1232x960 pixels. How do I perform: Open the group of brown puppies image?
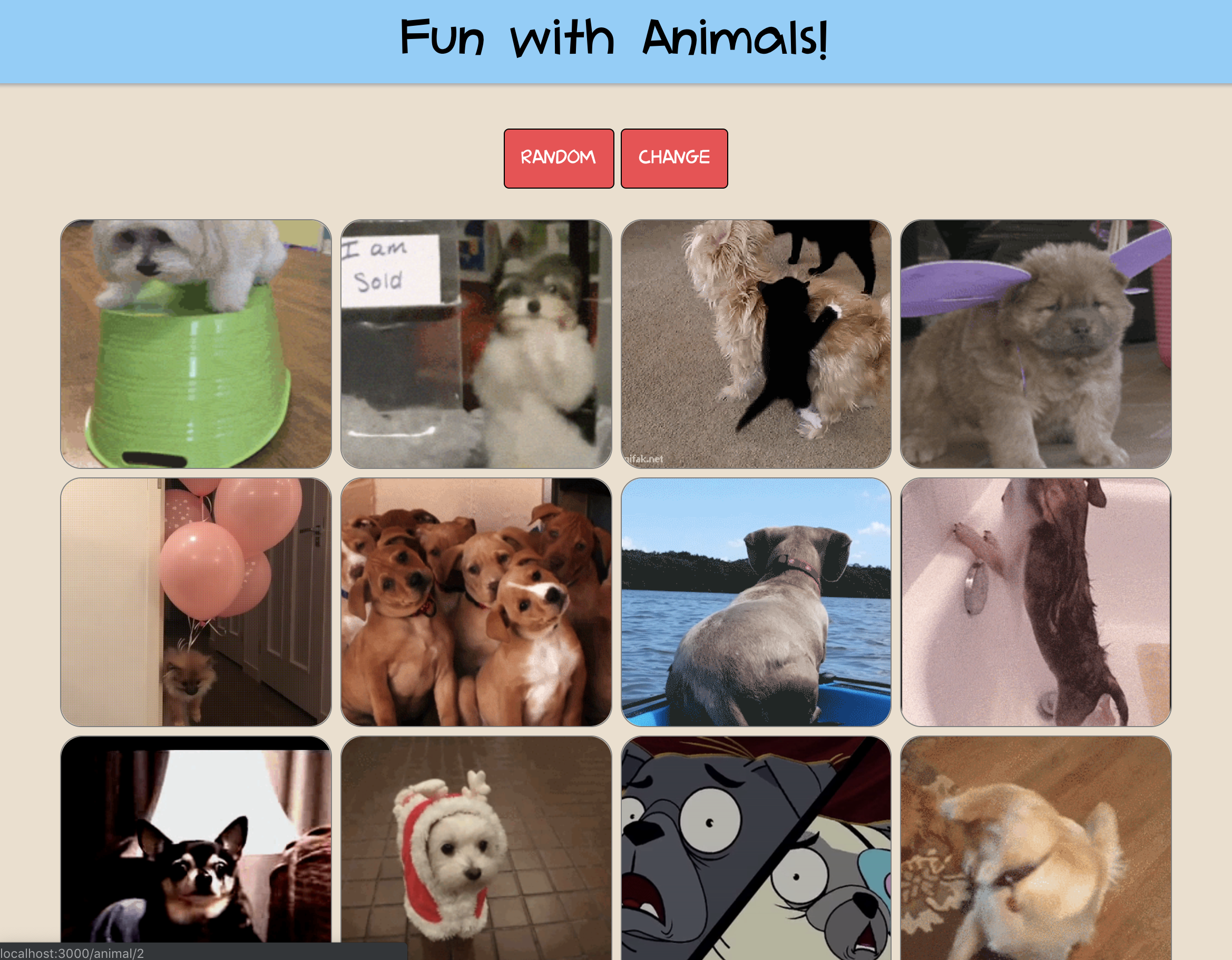476,602
